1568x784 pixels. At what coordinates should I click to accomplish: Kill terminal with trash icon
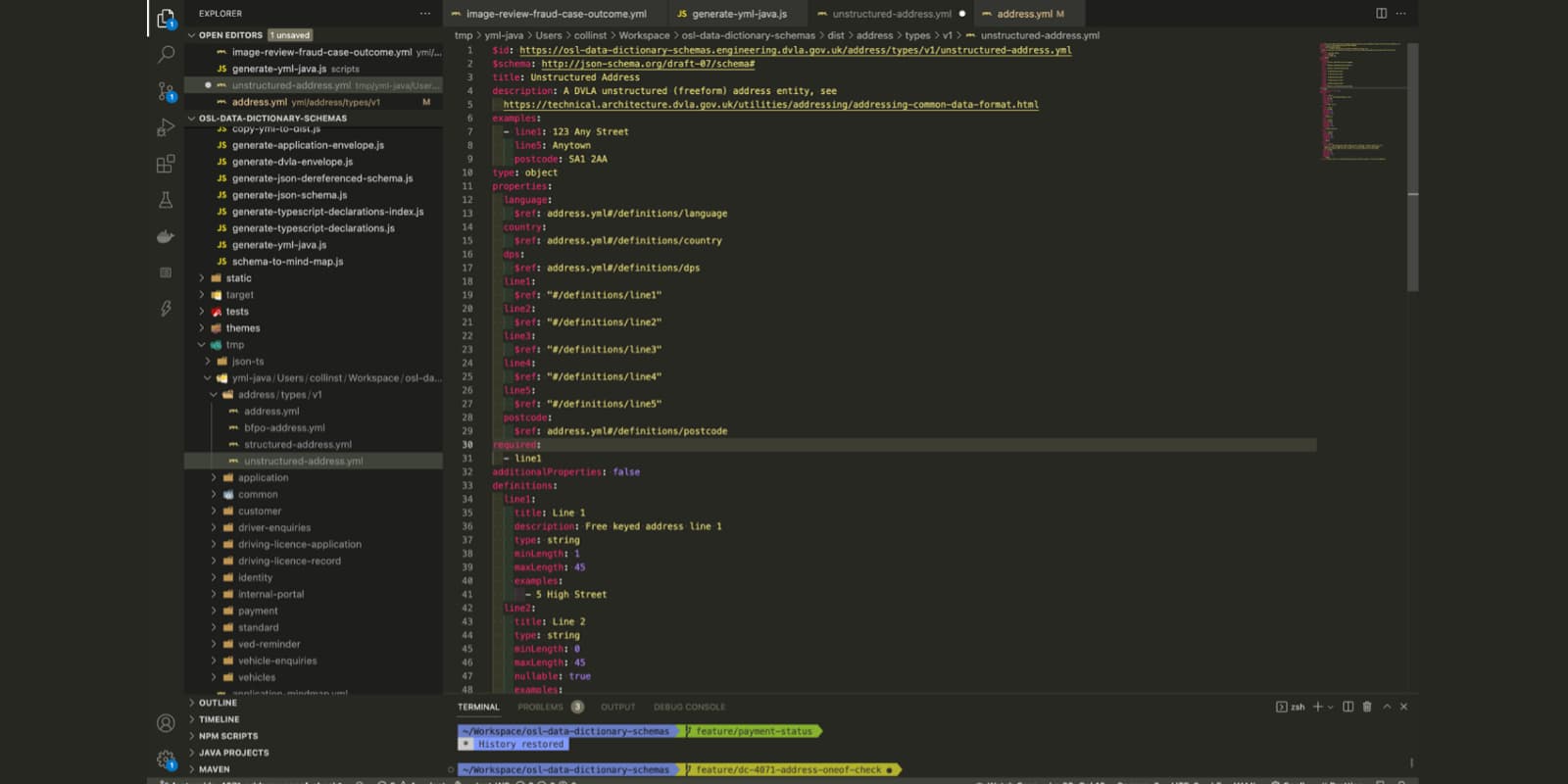point(1367,707)
